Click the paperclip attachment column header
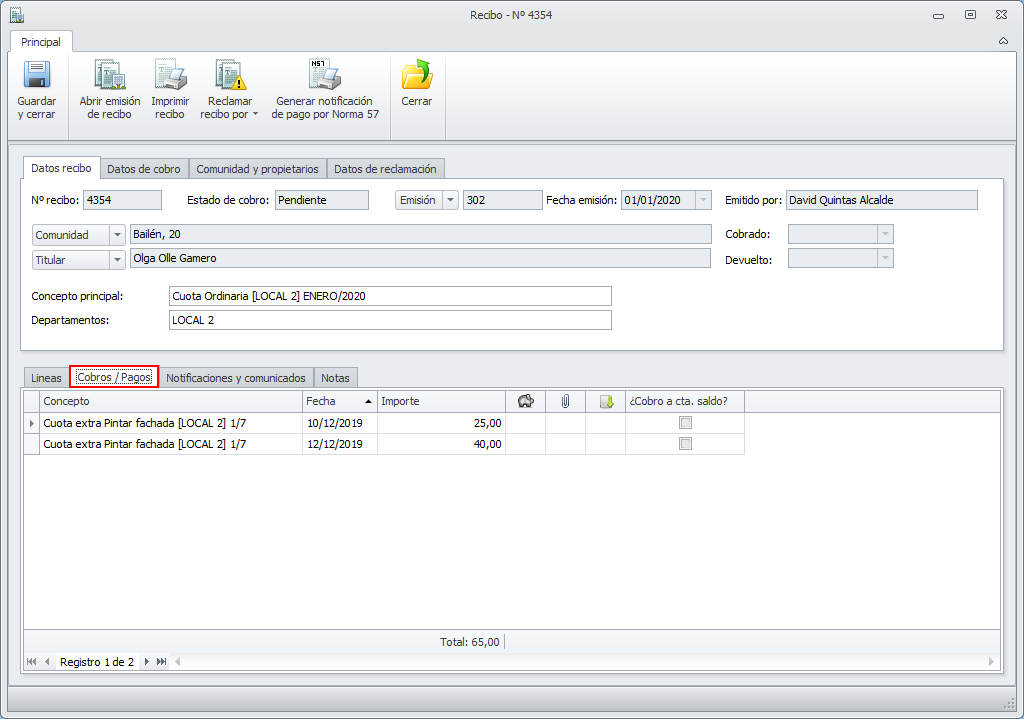 point(565,401)
